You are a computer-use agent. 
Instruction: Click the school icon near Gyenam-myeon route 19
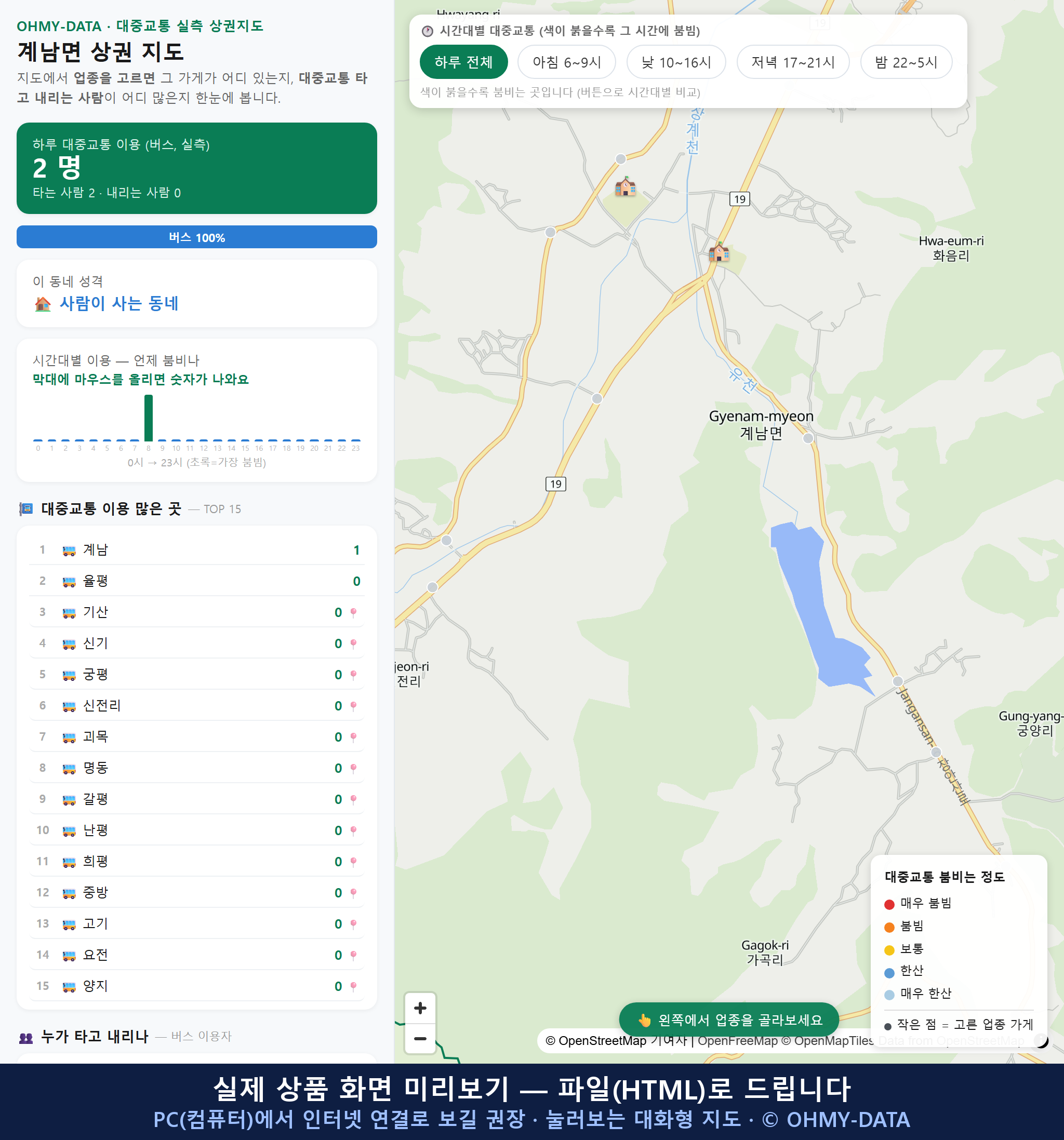pyautogui.click(x=719, y=251)
